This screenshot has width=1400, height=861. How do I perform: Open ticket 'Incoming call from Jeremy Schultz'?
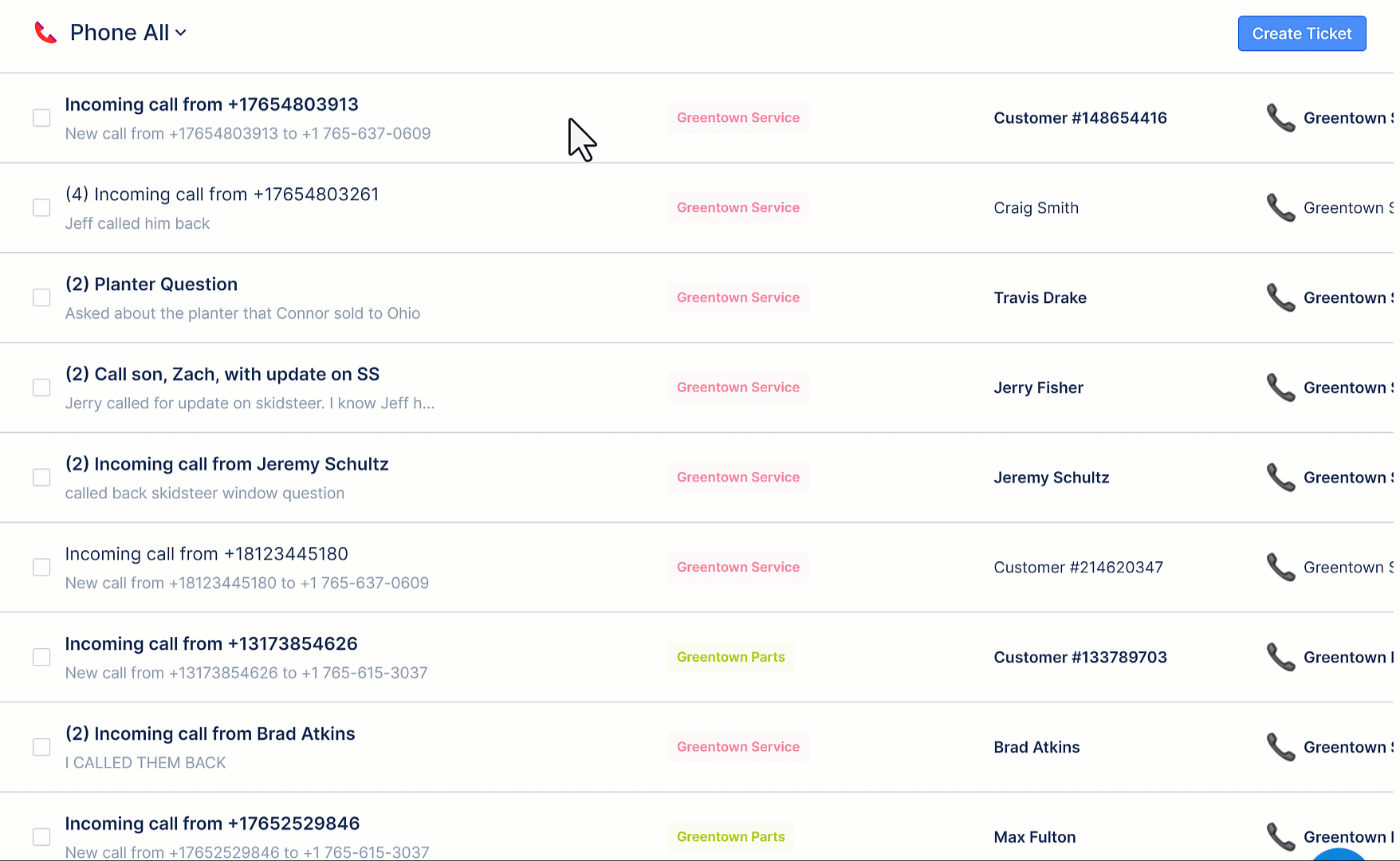(226, 464)
